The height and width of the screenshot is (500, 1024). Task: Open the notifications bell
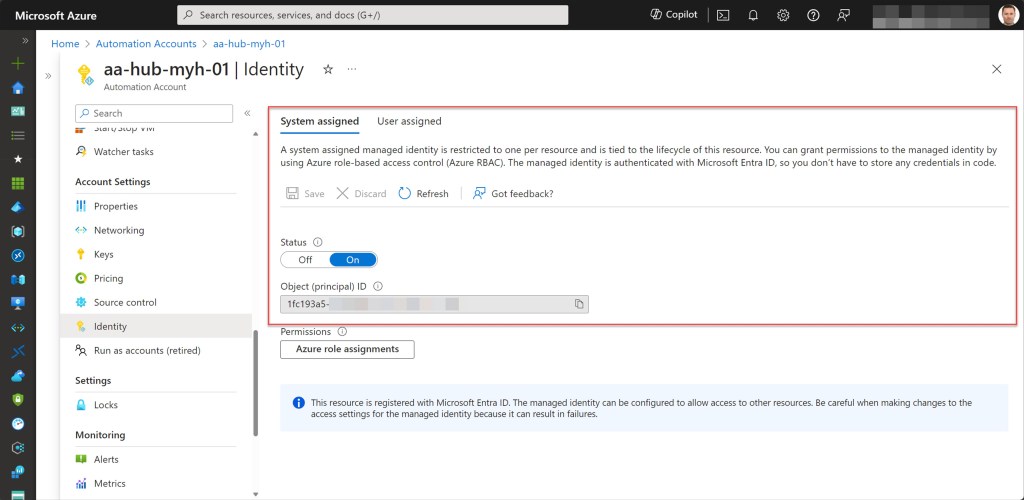(x=753, y=15)
